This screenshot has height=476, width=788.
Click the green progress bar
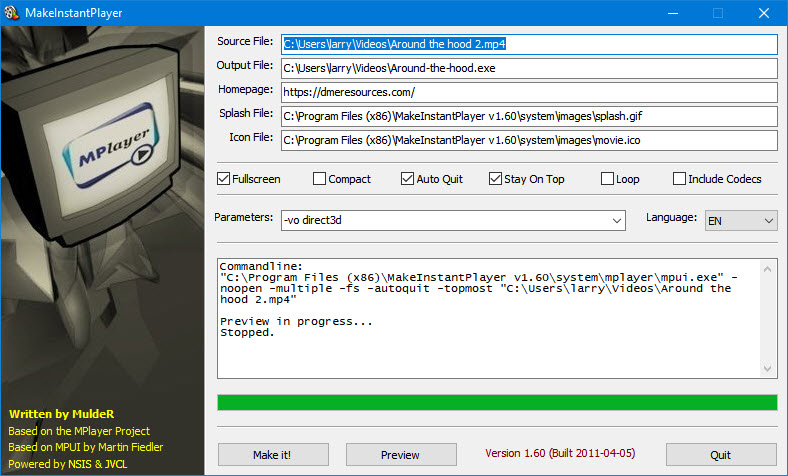tap(497, 402)
